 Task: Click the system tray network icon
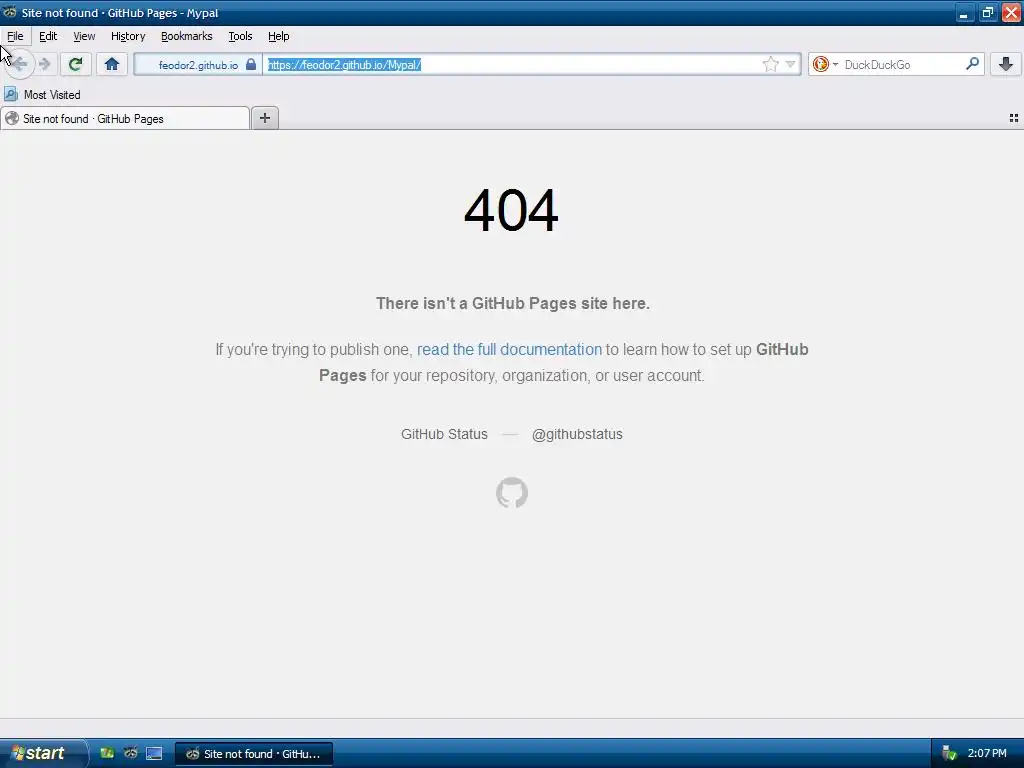coord(949,754)
